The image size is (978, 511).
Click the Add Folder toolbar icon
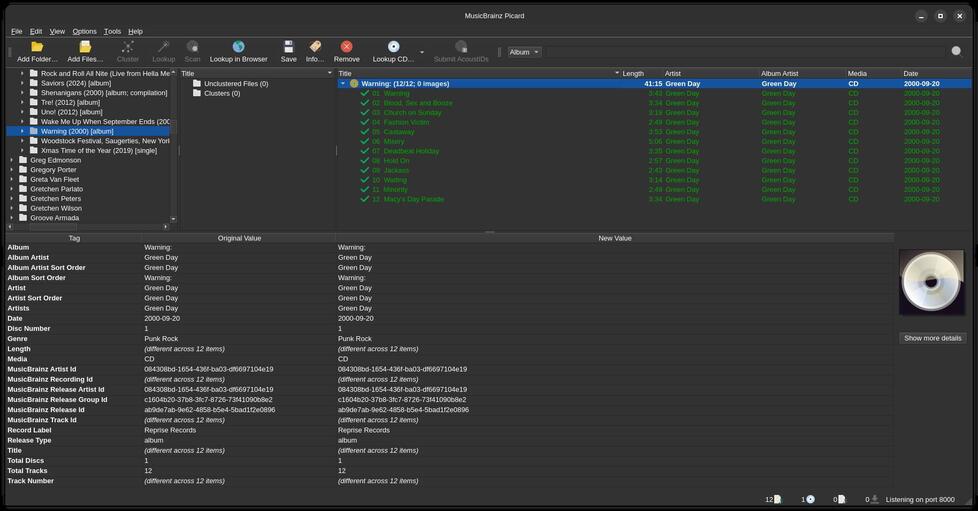(37, 47)
